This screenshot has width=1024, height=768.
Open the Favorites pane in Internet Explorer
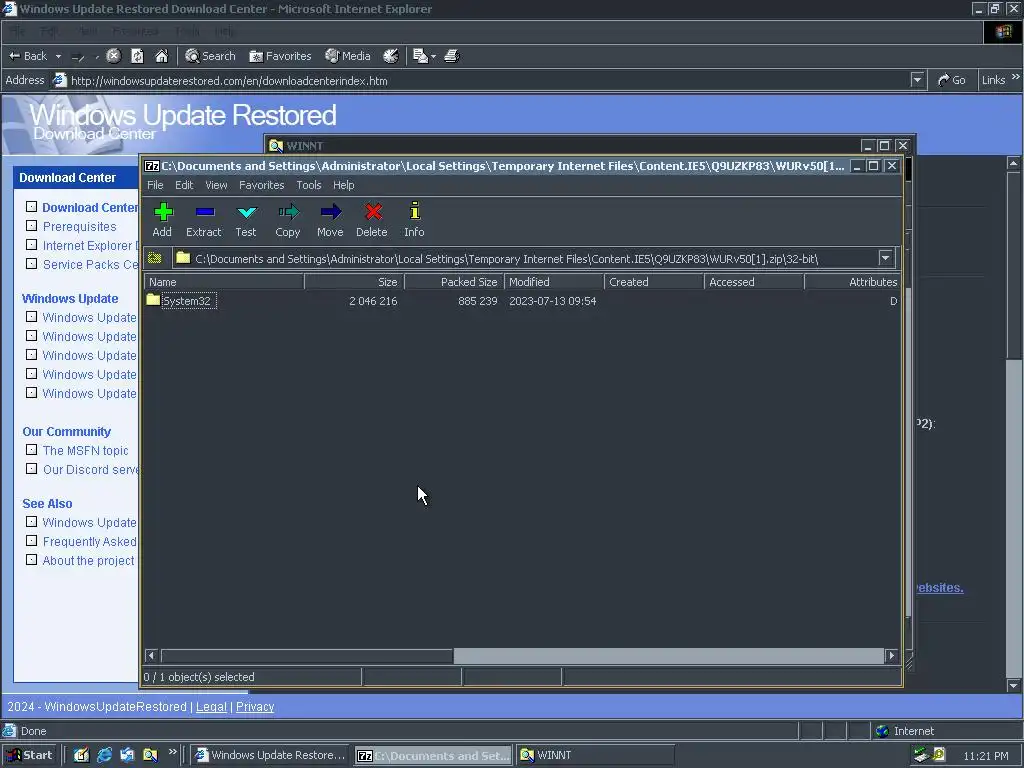tap(280, 56)
